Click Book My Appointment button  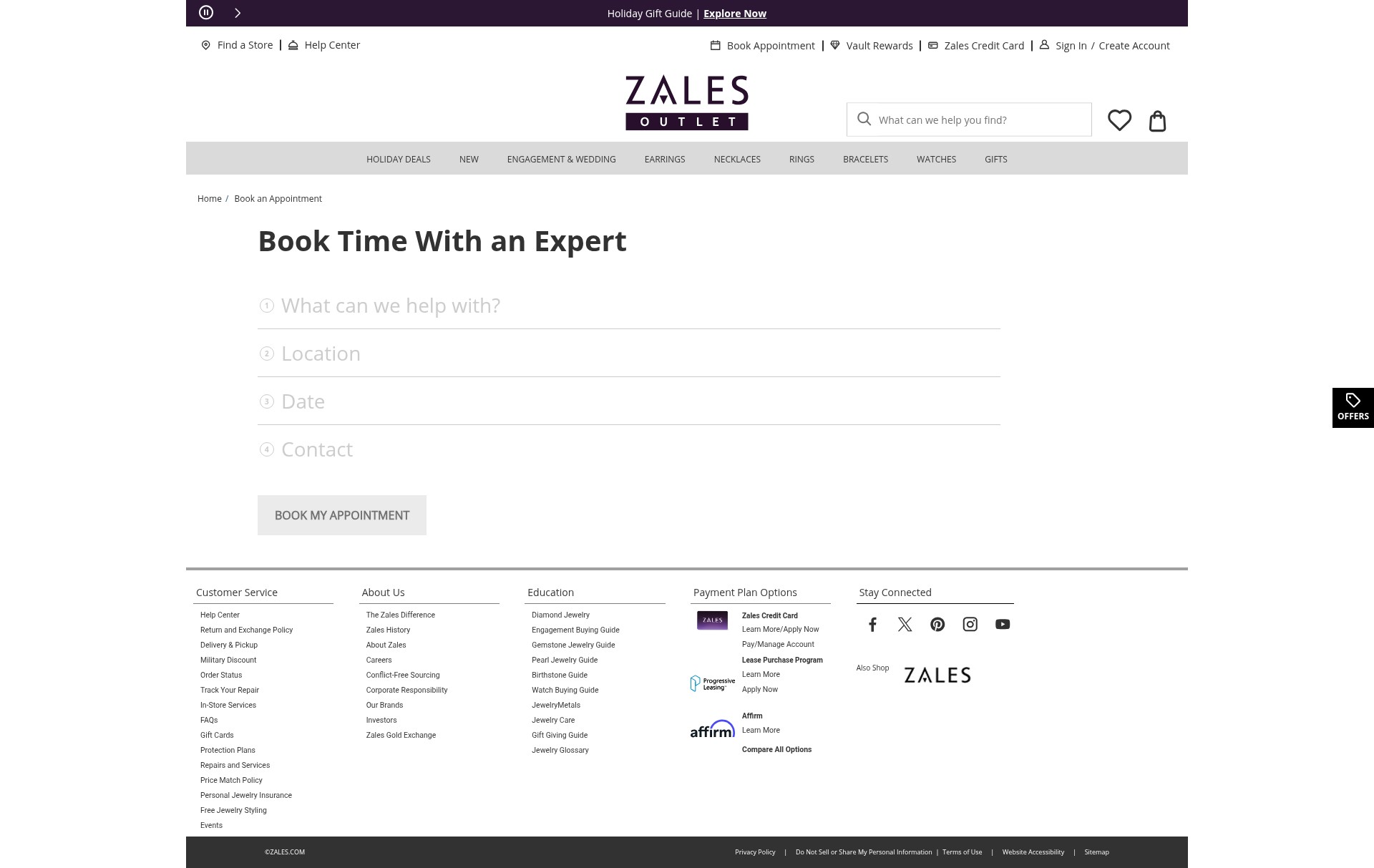pyautogui.click(x=342, y=515)
